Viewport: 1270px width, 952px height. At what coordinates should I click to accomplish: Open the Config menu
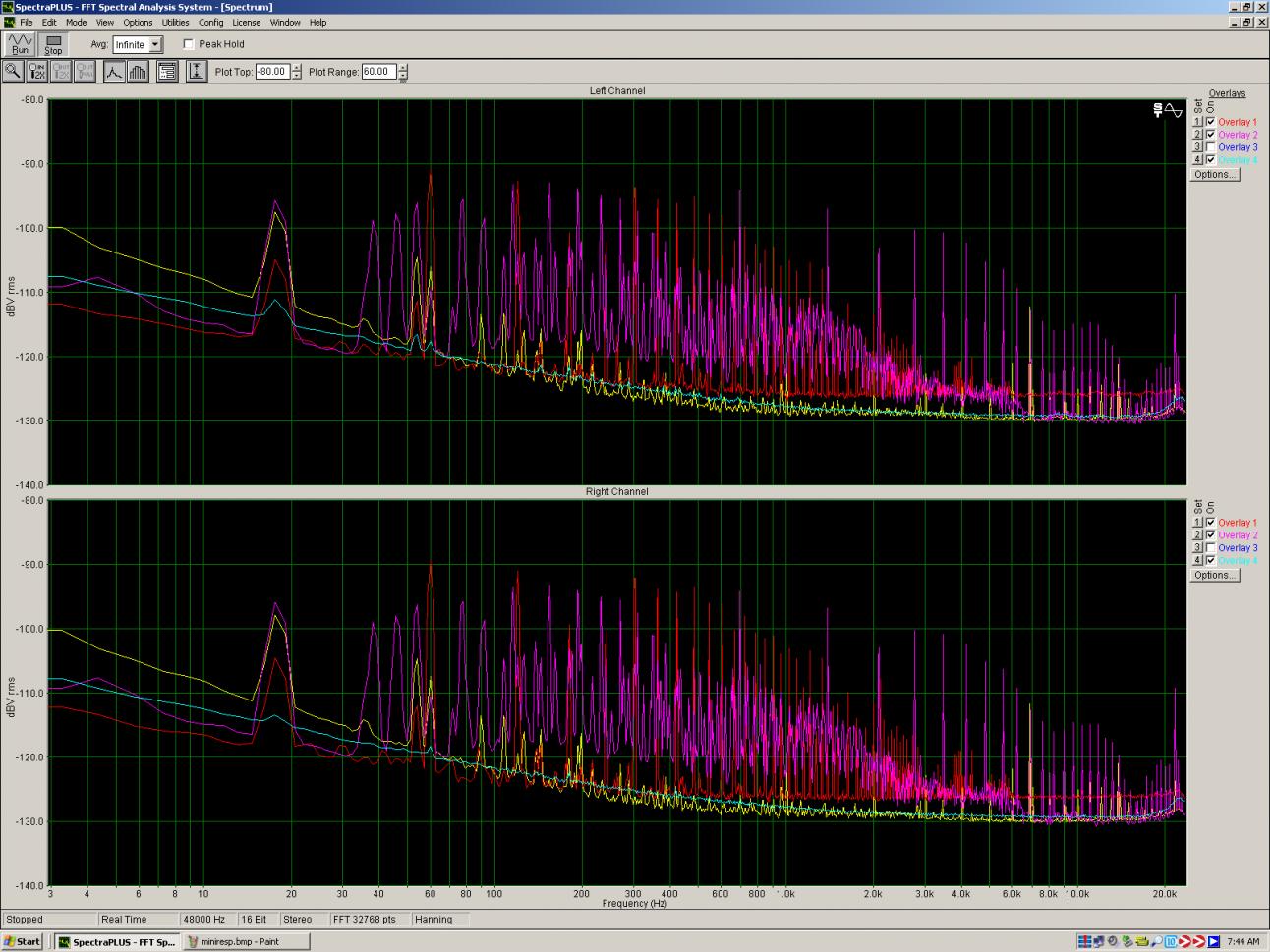[210, 22]
